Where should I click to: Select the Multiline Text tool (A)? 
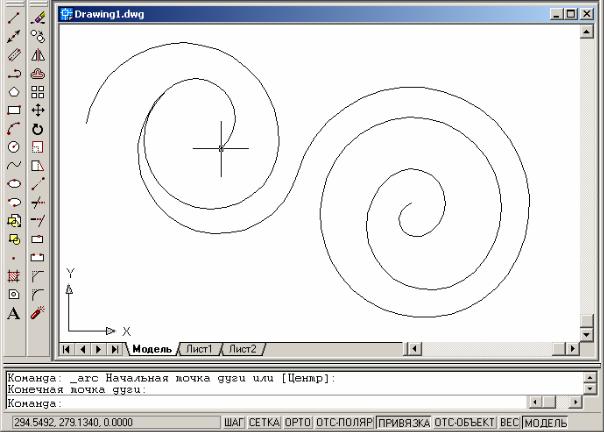14,313
